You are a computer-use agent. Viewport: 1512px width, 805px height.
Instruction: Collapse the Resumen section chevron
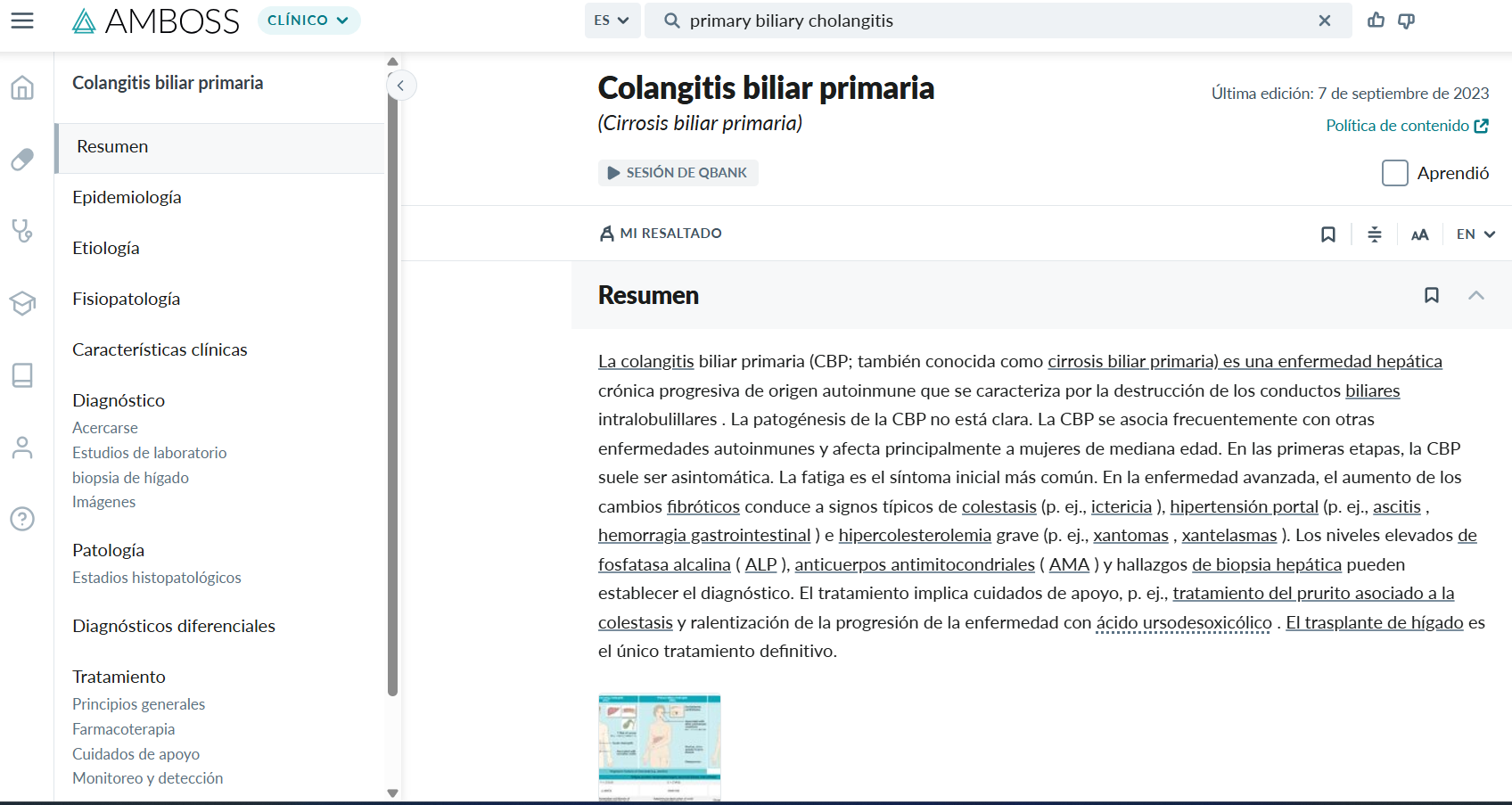click(1475, 295)
